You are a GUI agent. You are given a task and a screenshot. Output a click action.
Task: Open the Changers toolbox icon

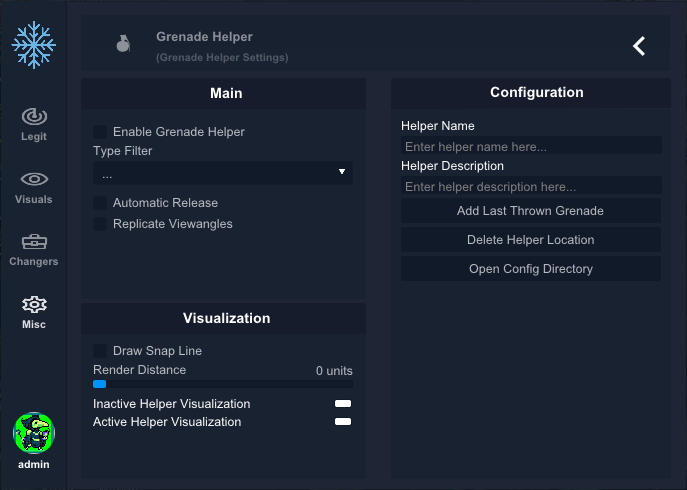click(x=34, y=242)
